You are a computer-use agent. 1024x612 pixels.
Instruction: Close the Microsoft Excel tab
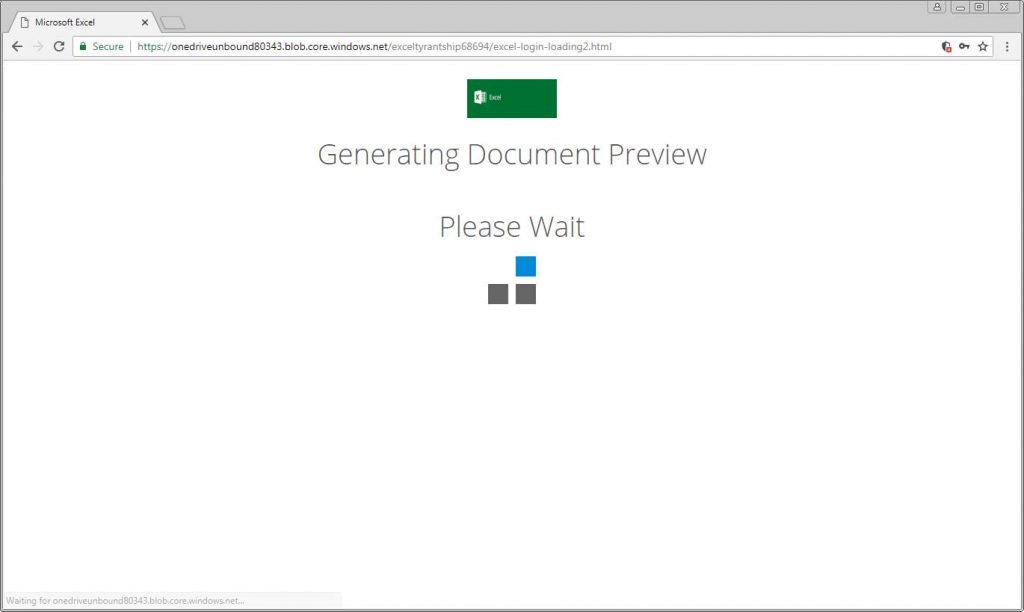(x=144, y=20)
